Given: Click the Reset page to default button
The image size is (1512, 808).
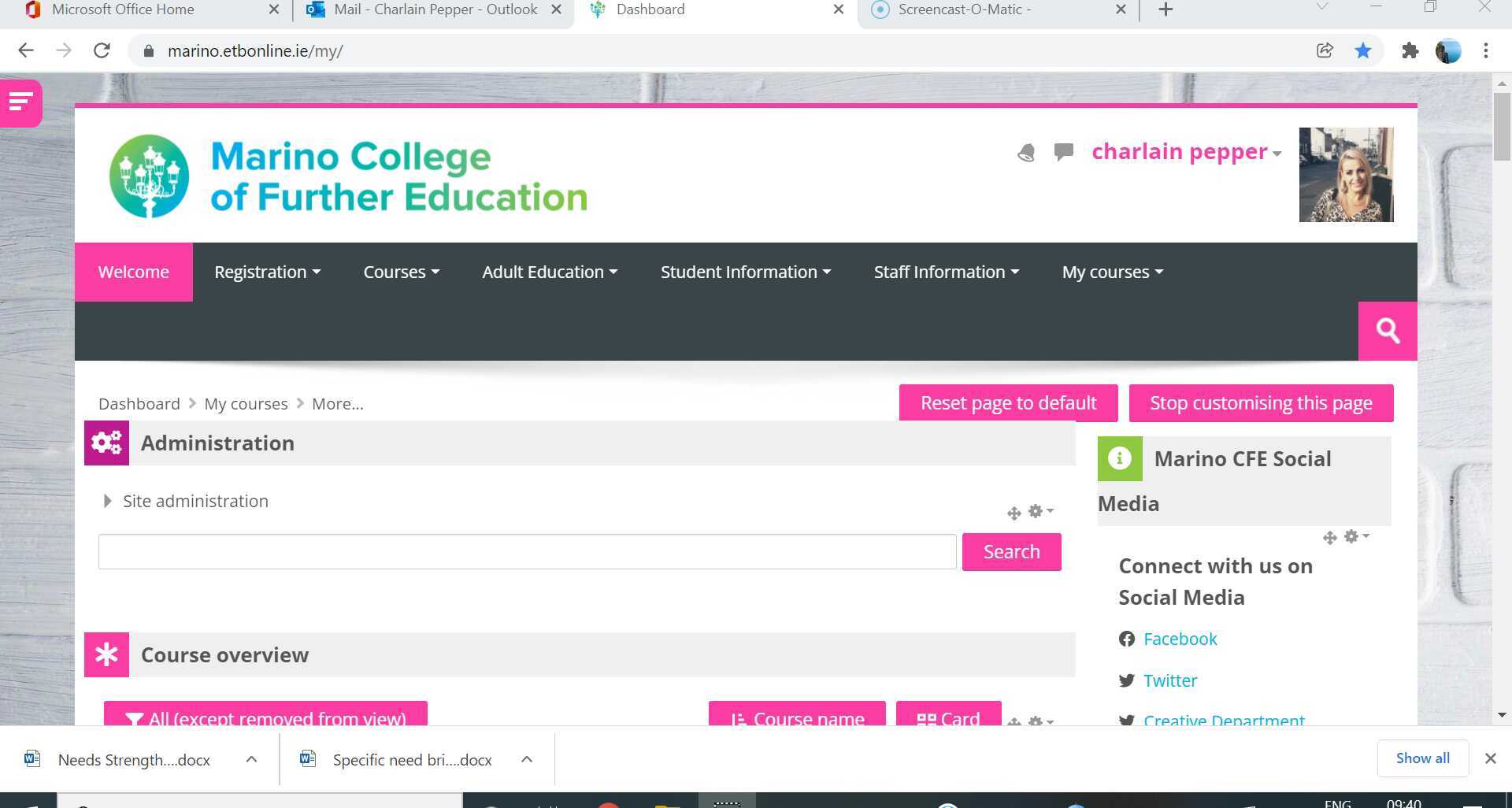Looking at the screenshot, I should click(1008, 402).
